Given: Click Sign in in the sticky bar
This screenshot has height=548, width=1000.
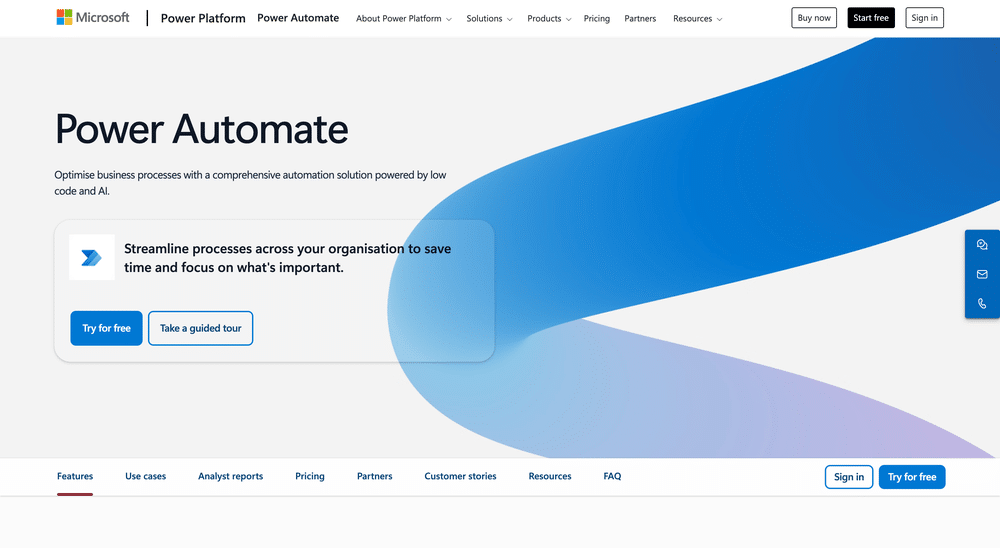Looking at the screenshot, I should click(849, 477).
